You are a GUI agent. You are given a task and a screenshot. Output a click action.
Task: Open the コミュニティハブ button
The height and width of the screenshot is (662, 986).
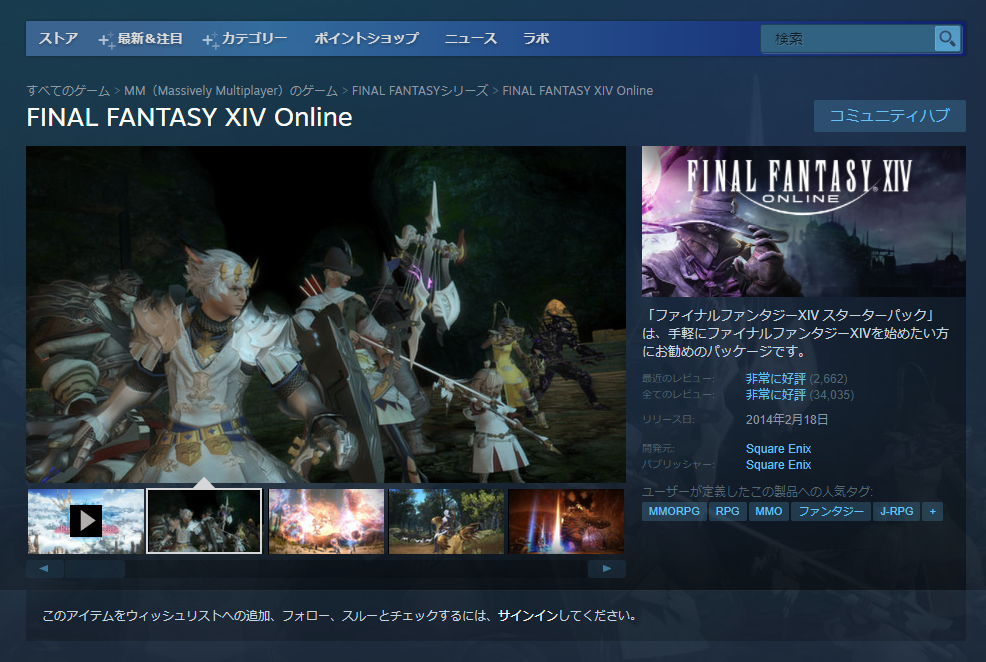(889, 116)
